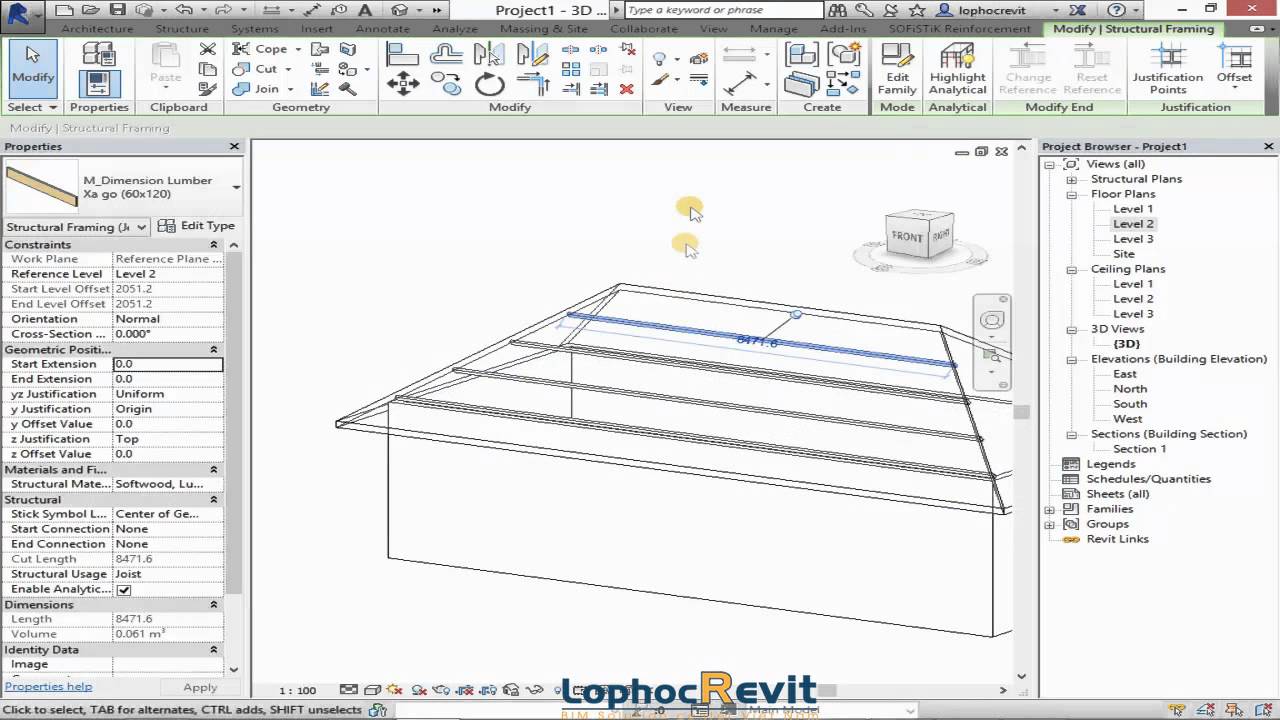Collapse the Constraints section
This screenshot has width=1280, height=720.
[x=213, y=244]
